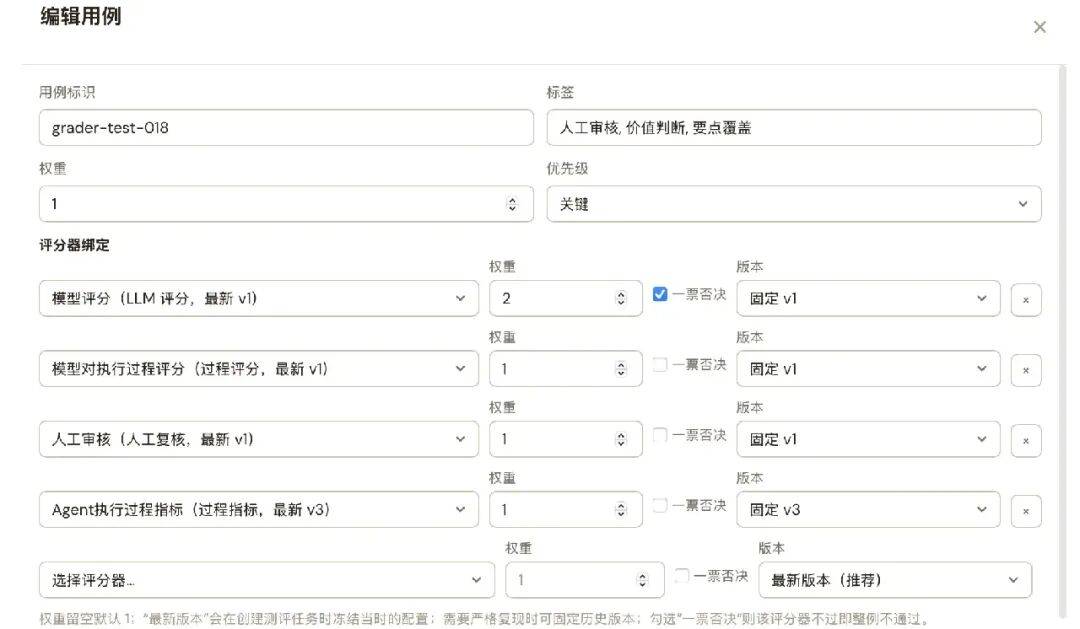Edit the 标签 tags field
Image resolution: width=1080 pixels, height=629 pixels.
[x=793, y=127]
